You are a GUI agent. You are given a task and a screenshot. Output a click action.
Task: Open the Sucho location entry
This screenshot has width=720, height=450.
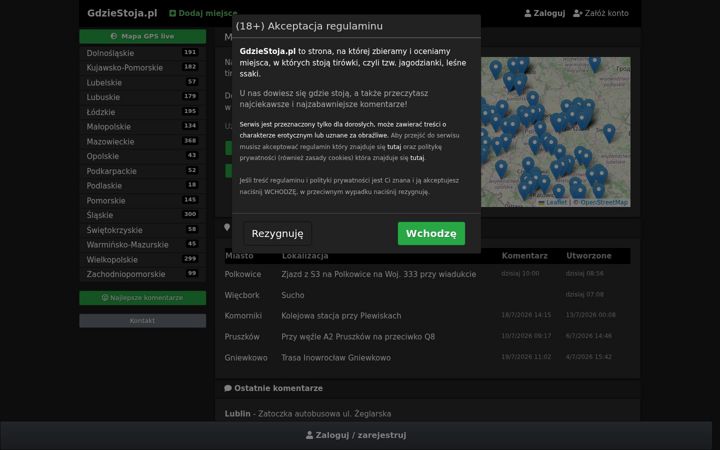point(292,295)
